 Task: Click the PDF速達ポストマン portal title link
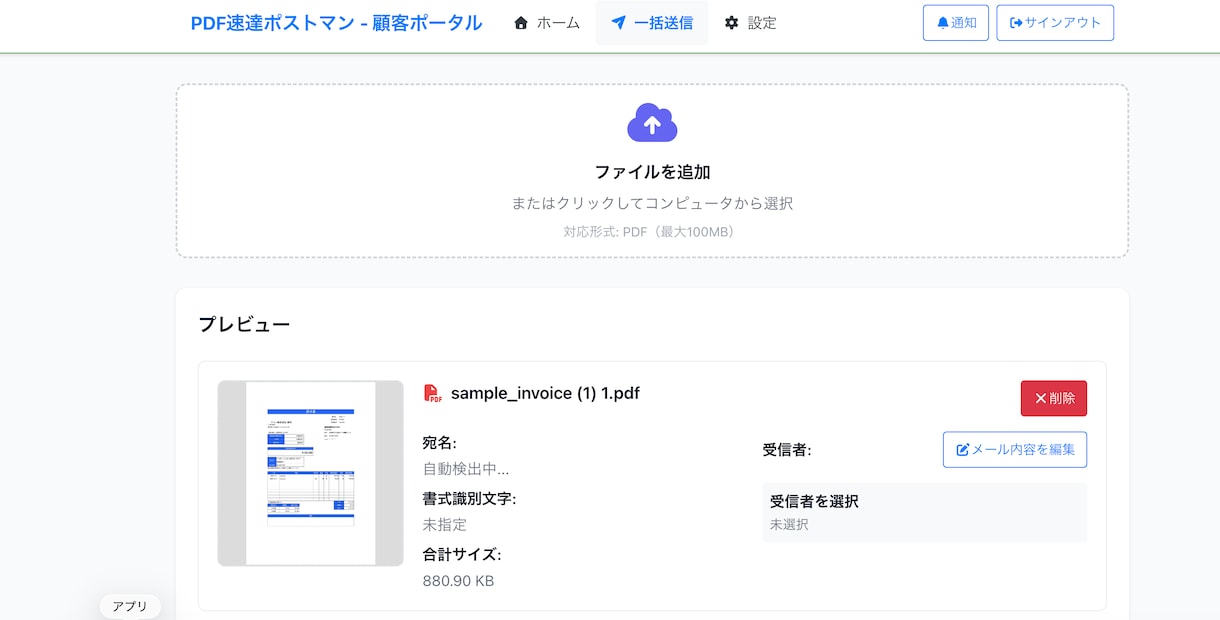pos(336,23)
